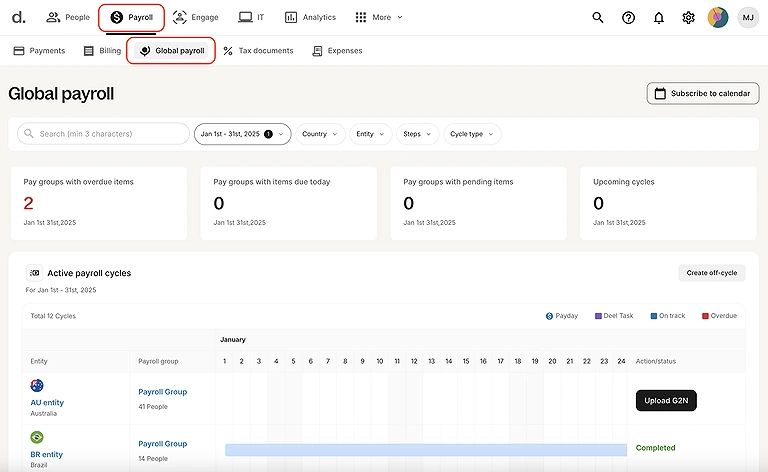This screenshot has height=472, width=768.
Task: Click the Upload G2N button
Action: click(x=666, y=401)
